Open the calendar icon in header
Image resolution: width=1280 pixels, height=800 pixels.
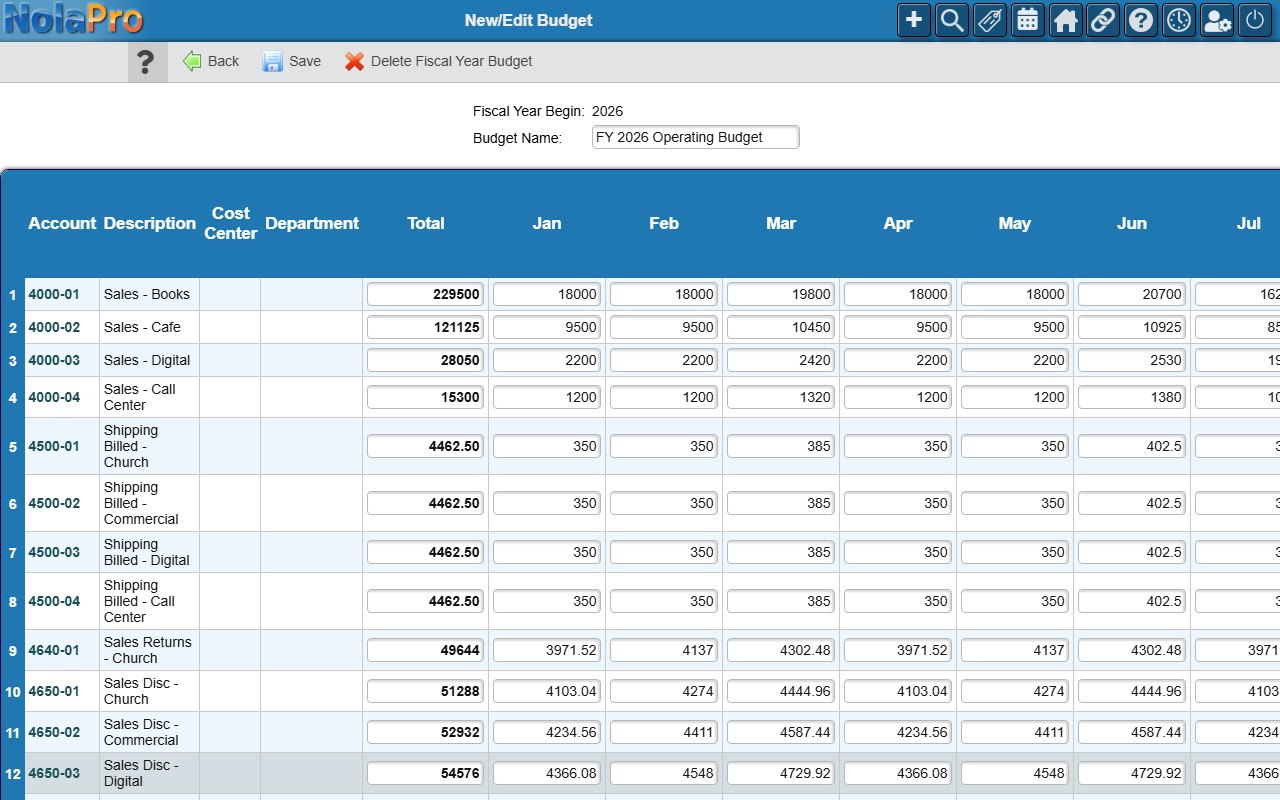1027,20
